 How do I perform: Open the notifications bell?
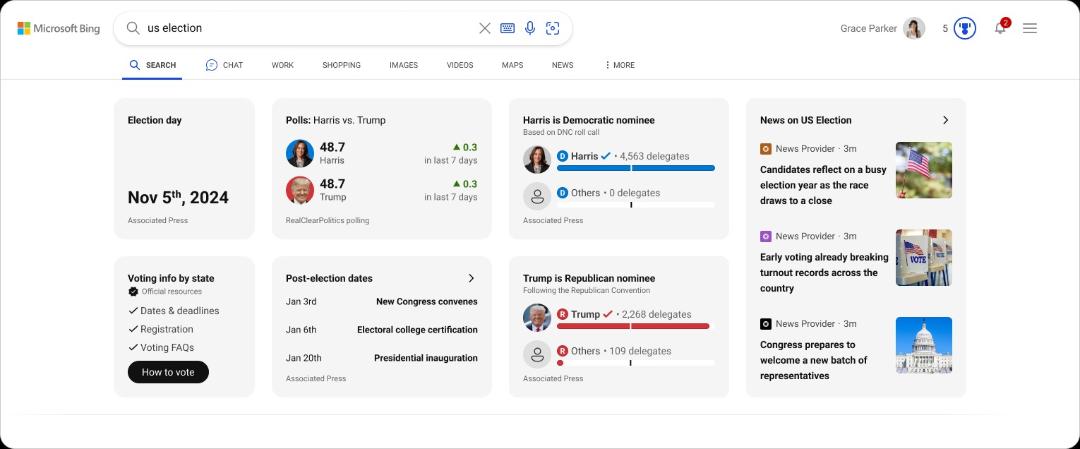point(1000,28)
